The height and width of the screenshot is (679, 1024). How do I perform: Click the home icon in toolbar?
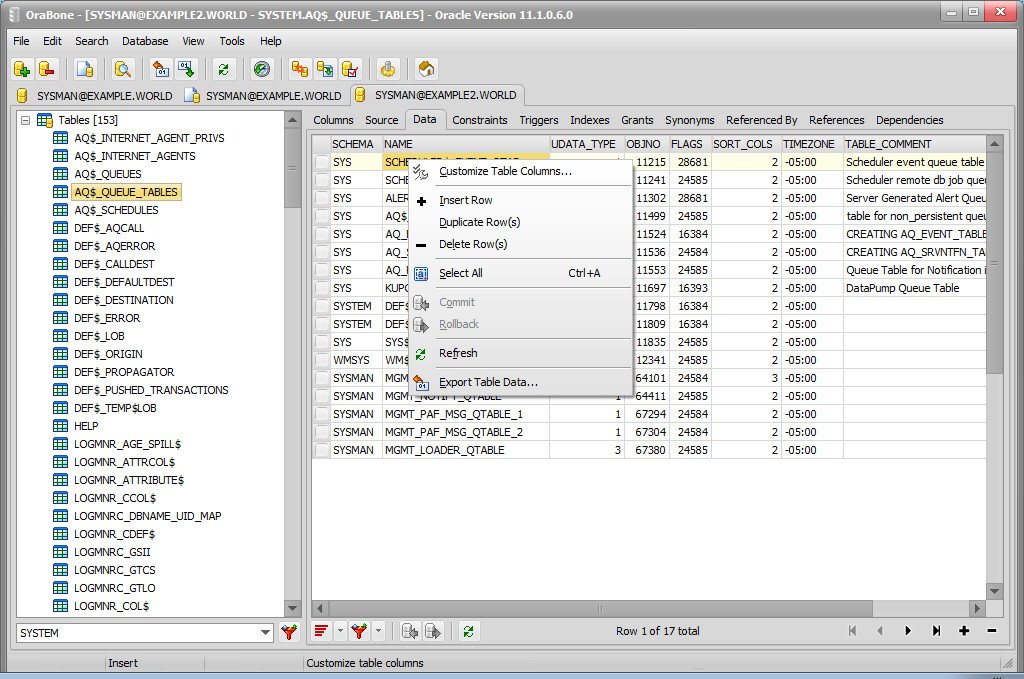(x=426, y=69)
